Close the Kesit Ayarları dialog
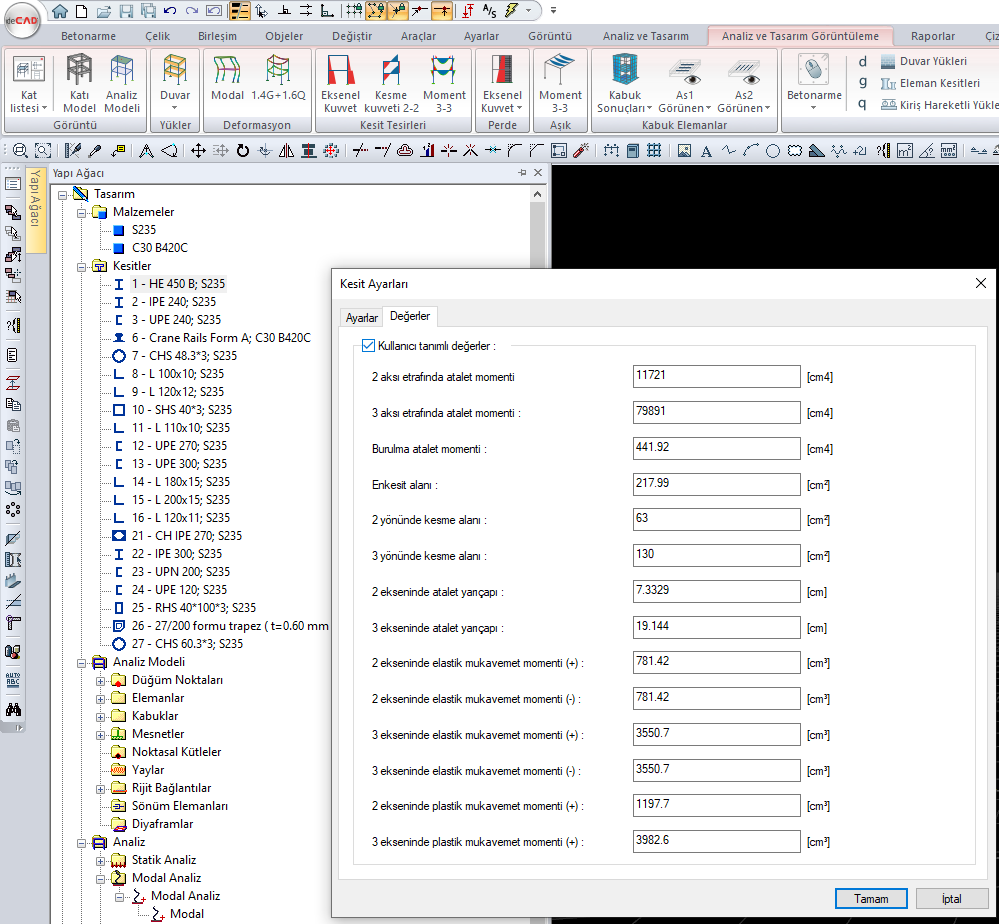999x924 pixels. 981,283
